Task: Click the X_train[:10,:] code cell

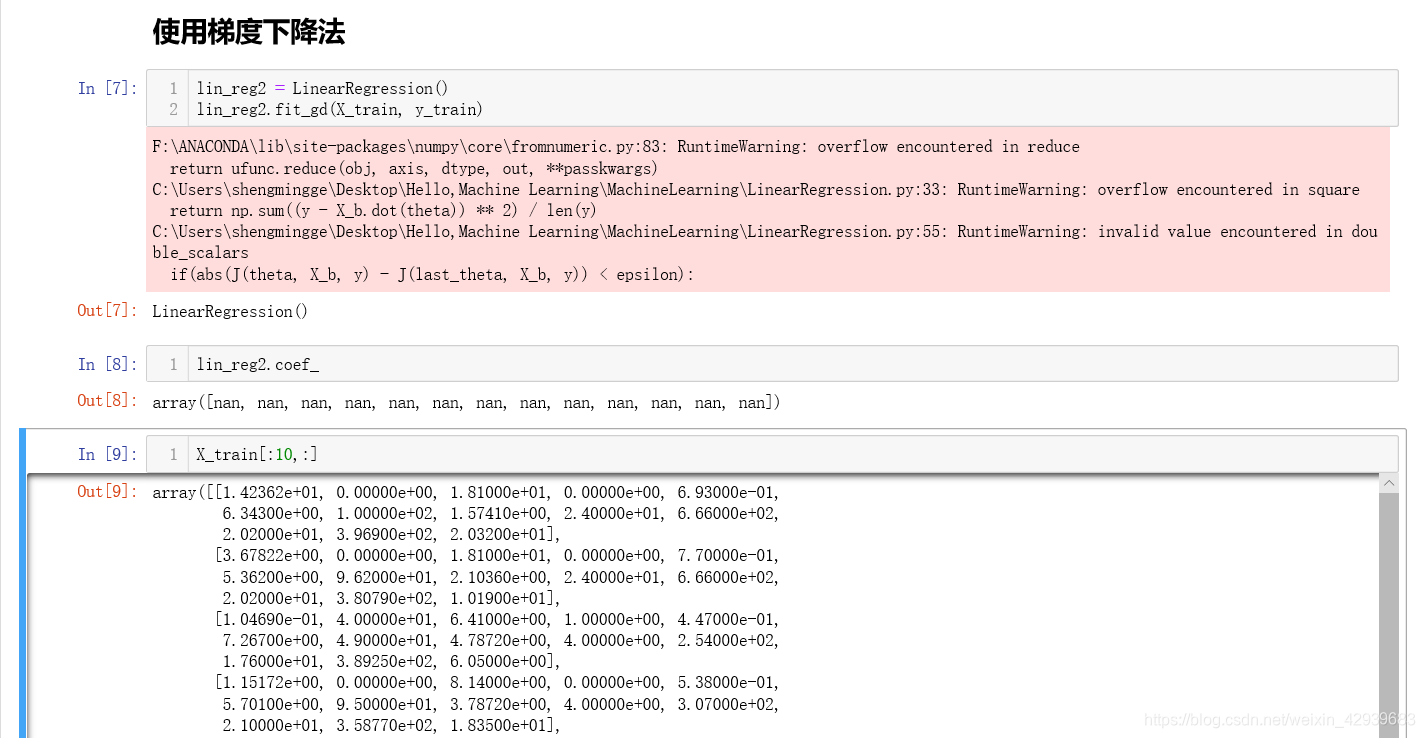Action: click(772, 454)
